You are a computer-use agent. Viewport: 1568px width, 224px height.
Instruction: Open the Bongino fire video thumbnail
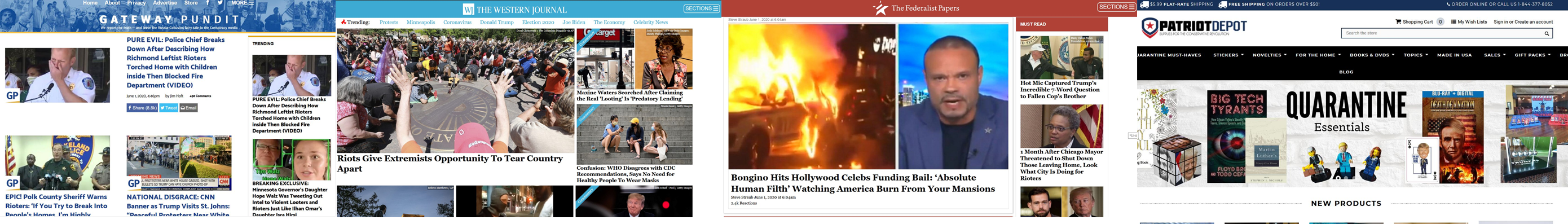[812, 96]
